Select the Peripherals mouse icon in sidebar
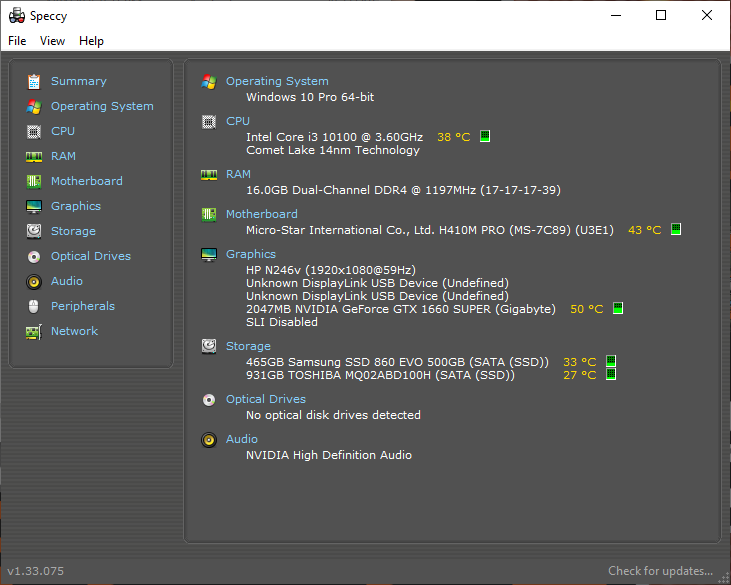The height and width of the screenshot is (585, 731). tap(34, 306)
